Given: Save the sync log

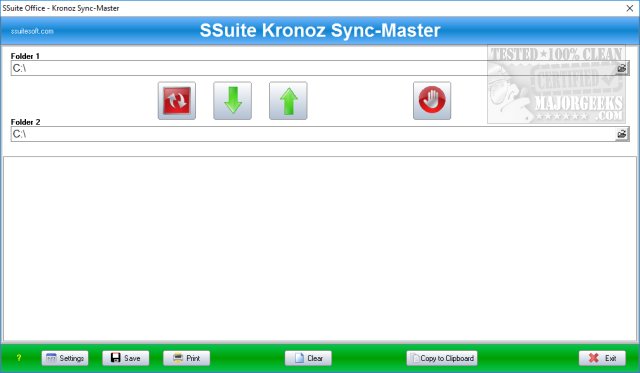Looking at the screenshot, I should point(126,358).
